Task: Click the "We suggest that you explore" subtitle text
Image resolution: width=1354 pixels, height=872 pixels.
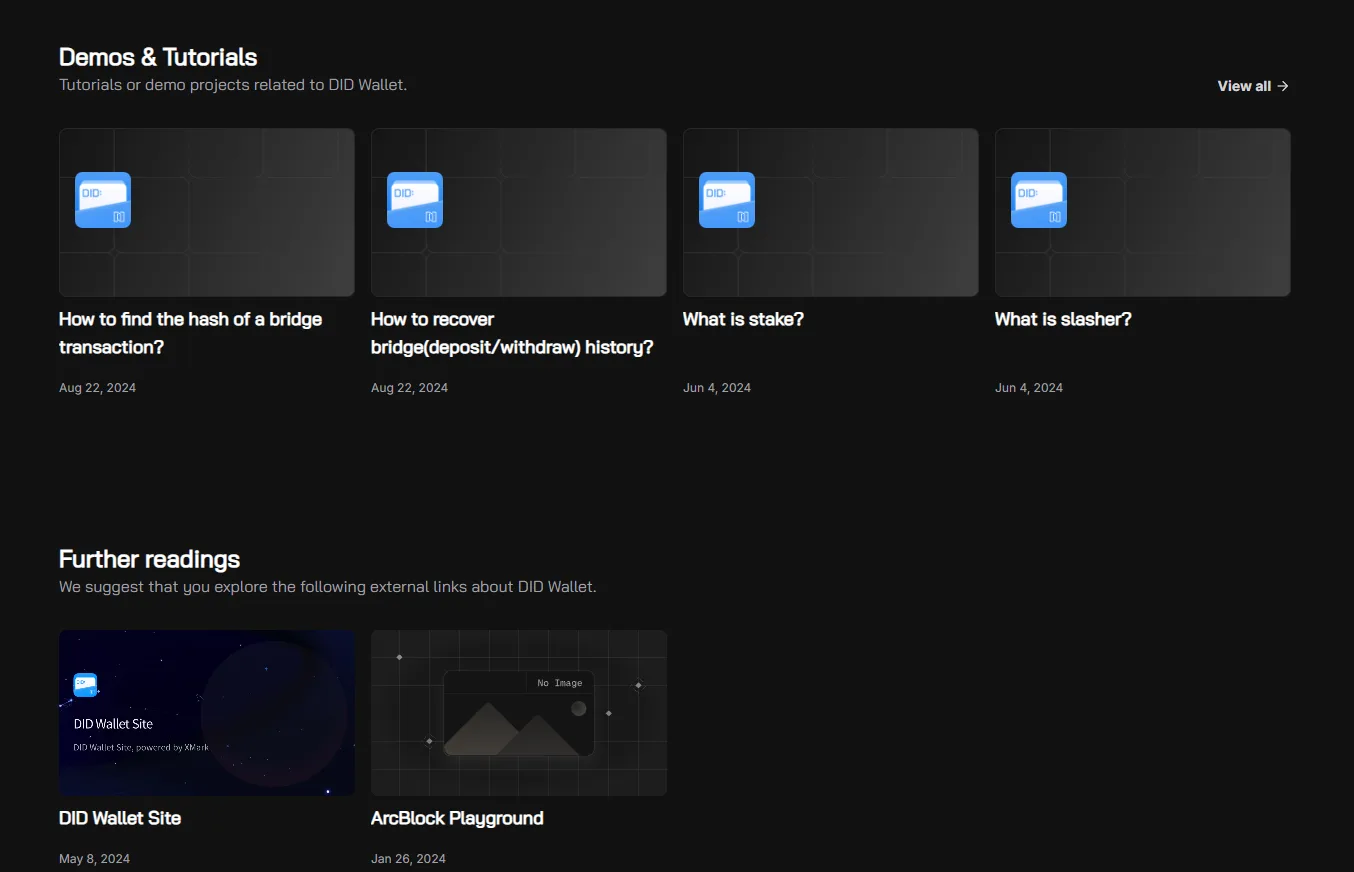Action: pos(328,587)
